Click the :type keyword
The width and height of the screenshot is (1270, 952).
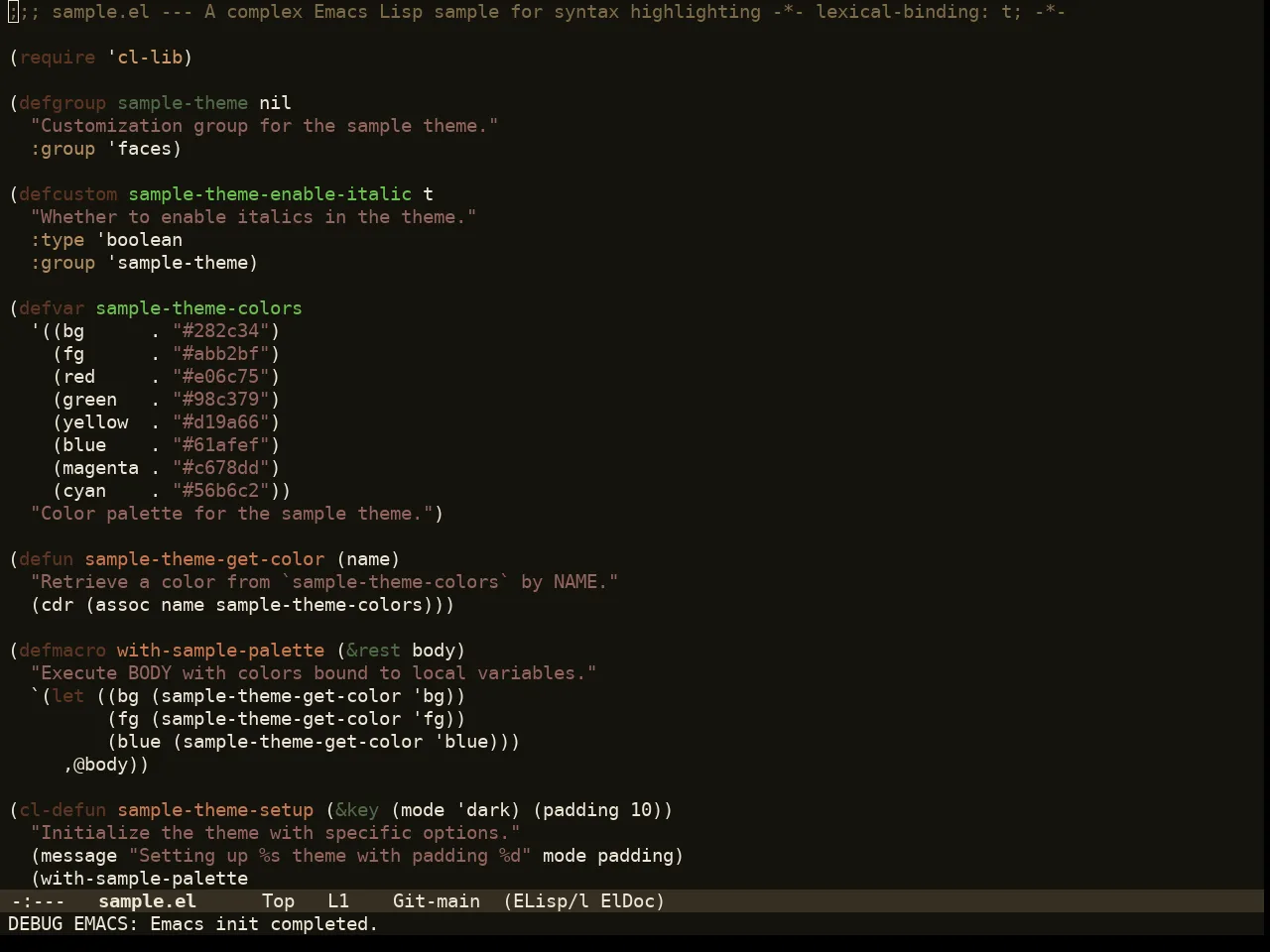click(x=58, y=240)
